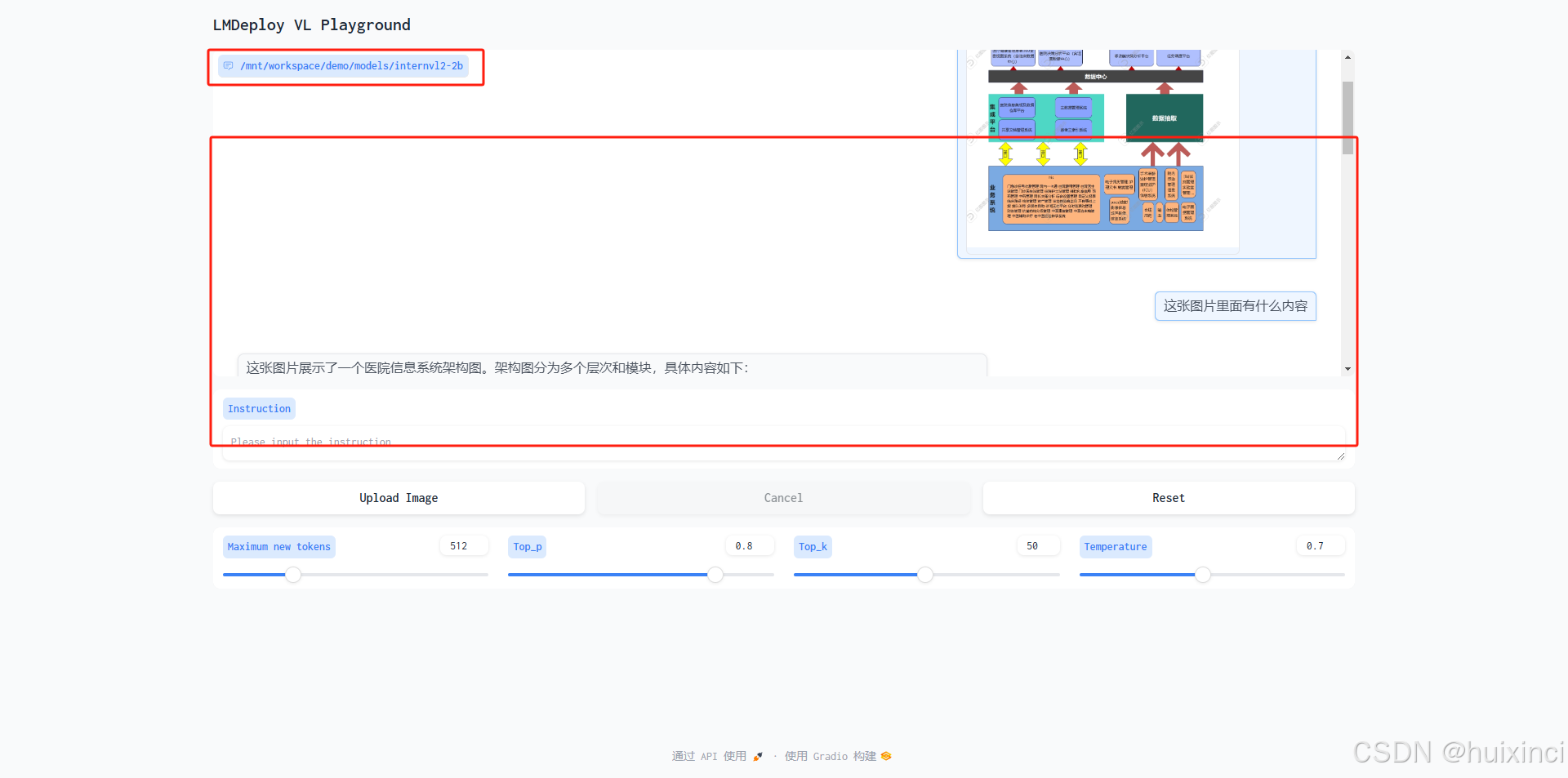This screenshot has height=778, width=1568.
Task: Click the user message 这张图片里面有什么内容
Action: click(1235, 306)
